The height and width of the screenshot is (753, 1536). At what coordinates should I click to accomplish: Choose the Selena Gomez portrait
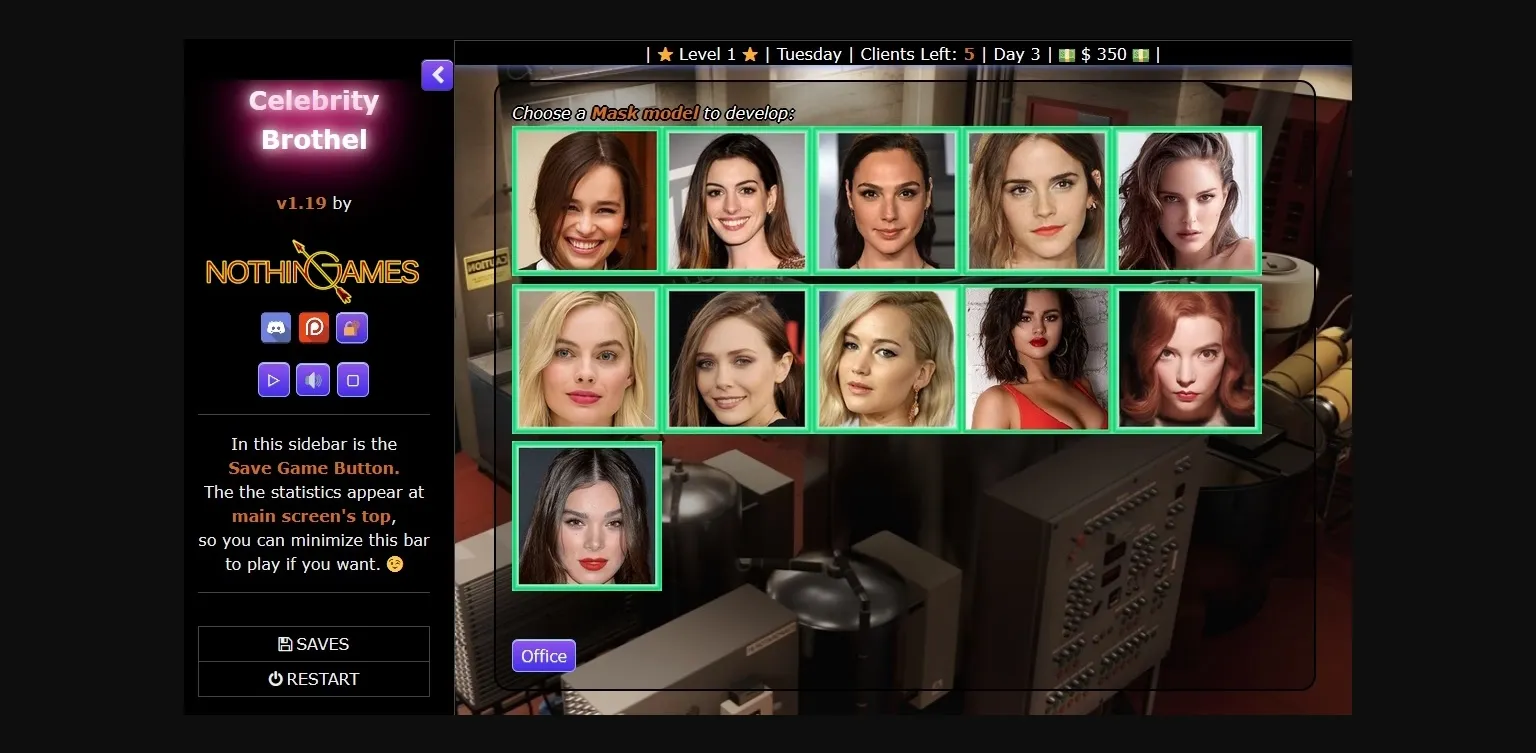(x=1037, y=358)
